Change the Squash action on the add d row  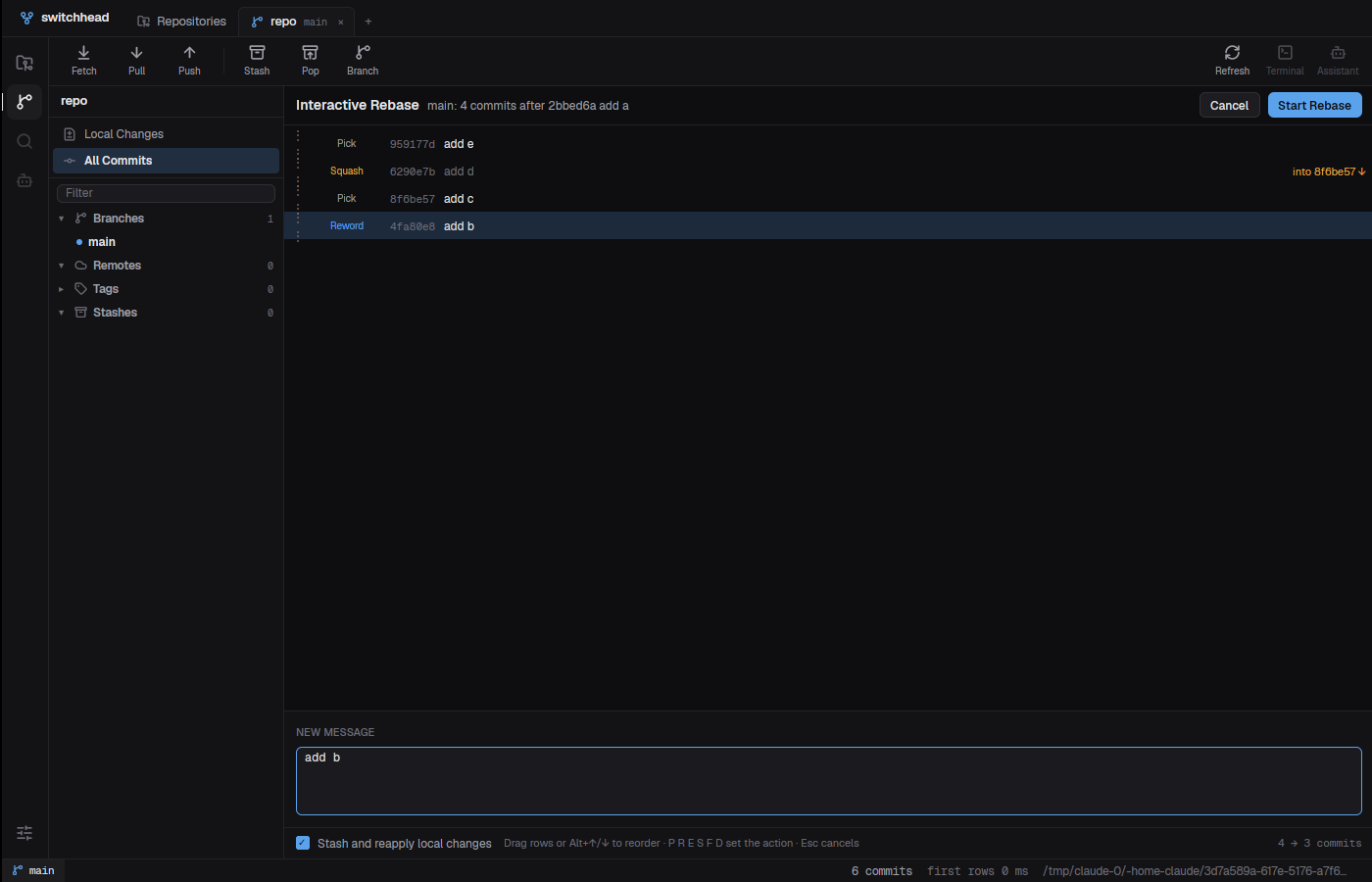coord(347,171)
